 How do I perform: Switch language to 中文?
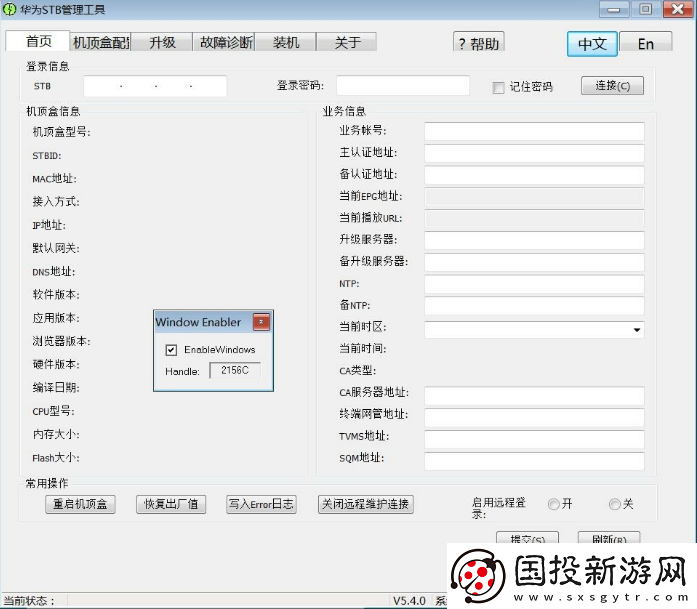coord(592,44)
